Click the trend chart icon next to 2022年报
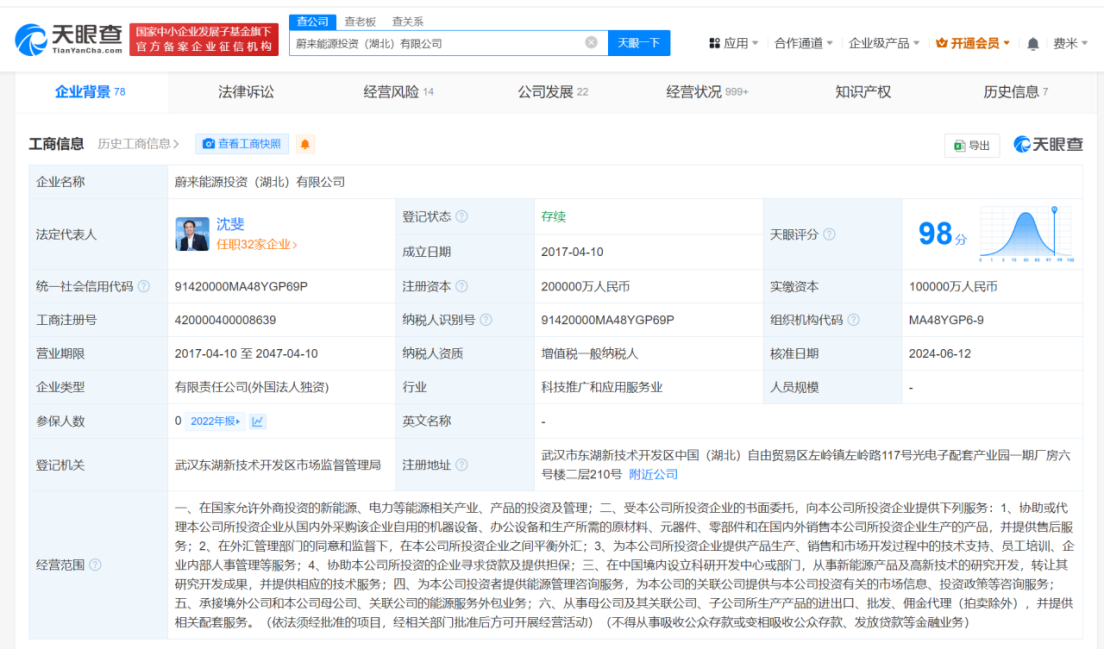Screen dimensions: 1104x650 click(257, 420)
